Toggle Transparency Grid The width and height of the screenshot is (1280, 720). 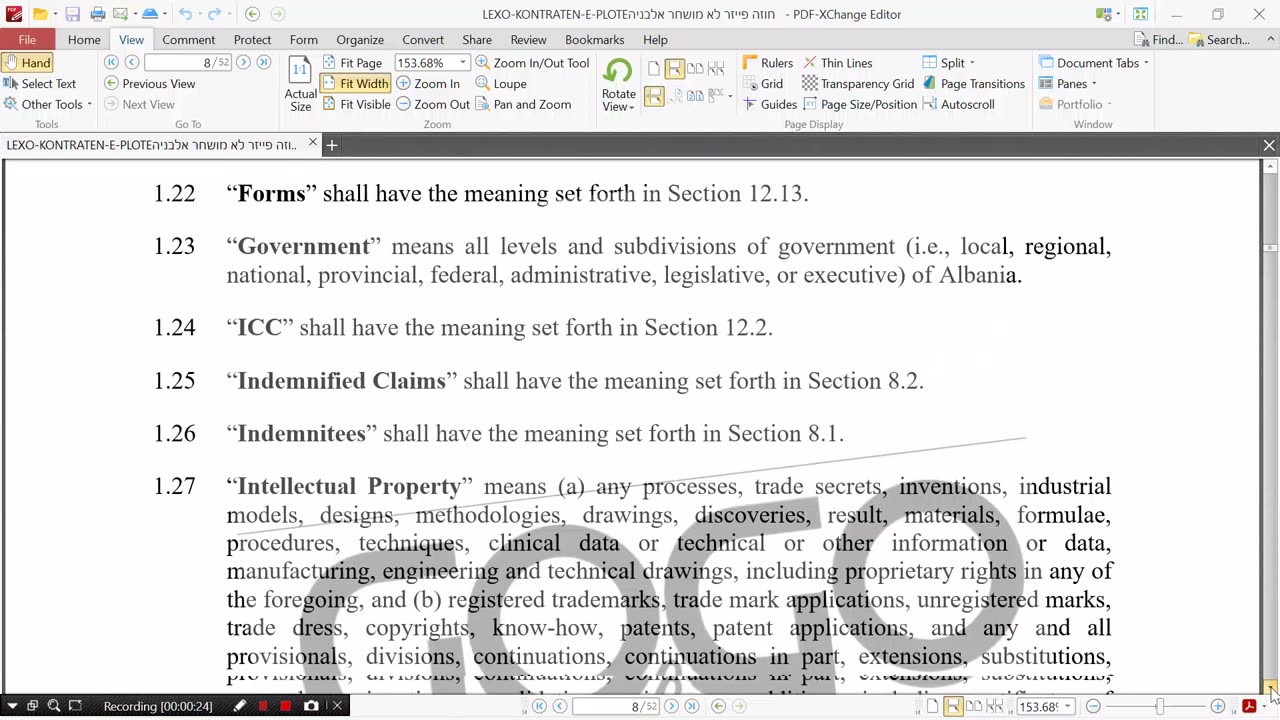[858, 84]
